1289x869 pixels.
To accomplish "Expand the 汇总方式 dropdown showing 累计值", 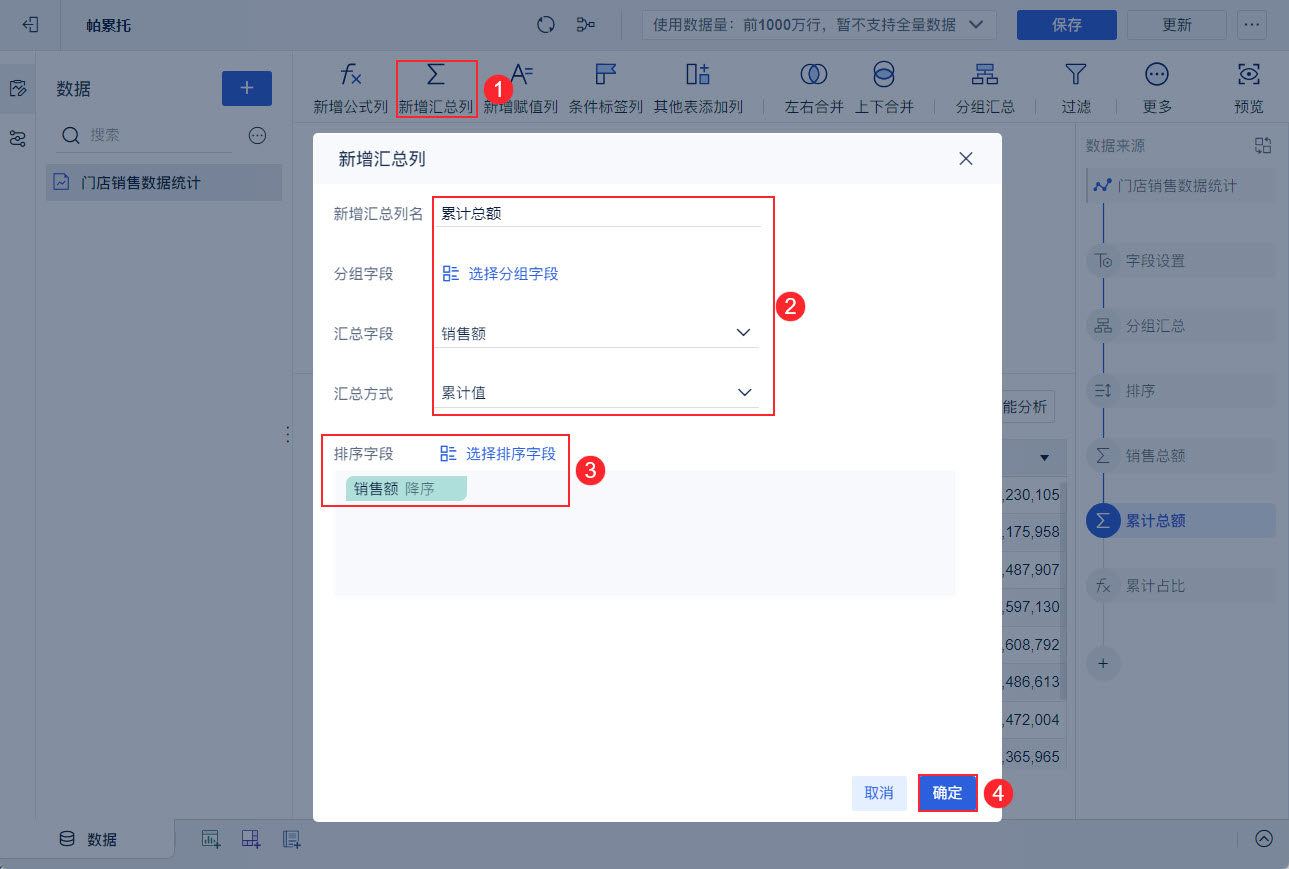I will click(597, 393).
